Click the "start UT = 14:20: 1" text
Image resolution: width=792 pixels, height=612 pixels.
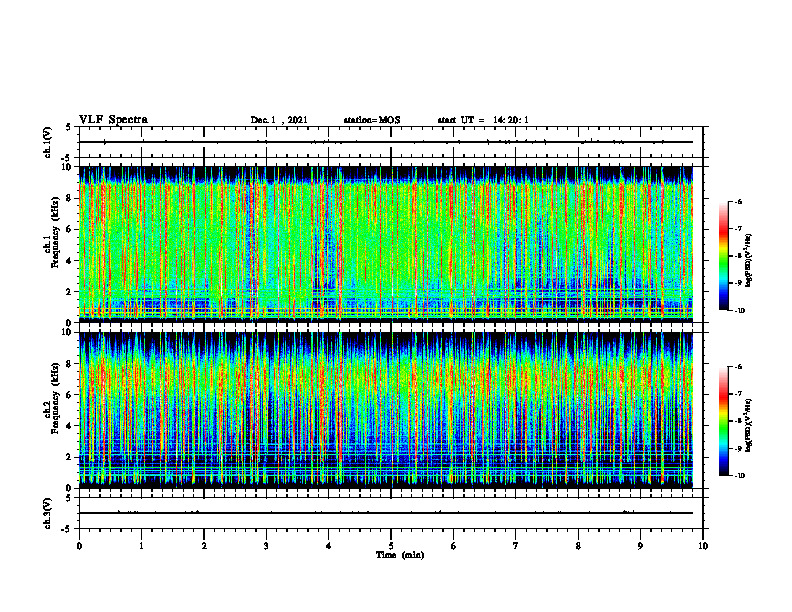[483, 120]
